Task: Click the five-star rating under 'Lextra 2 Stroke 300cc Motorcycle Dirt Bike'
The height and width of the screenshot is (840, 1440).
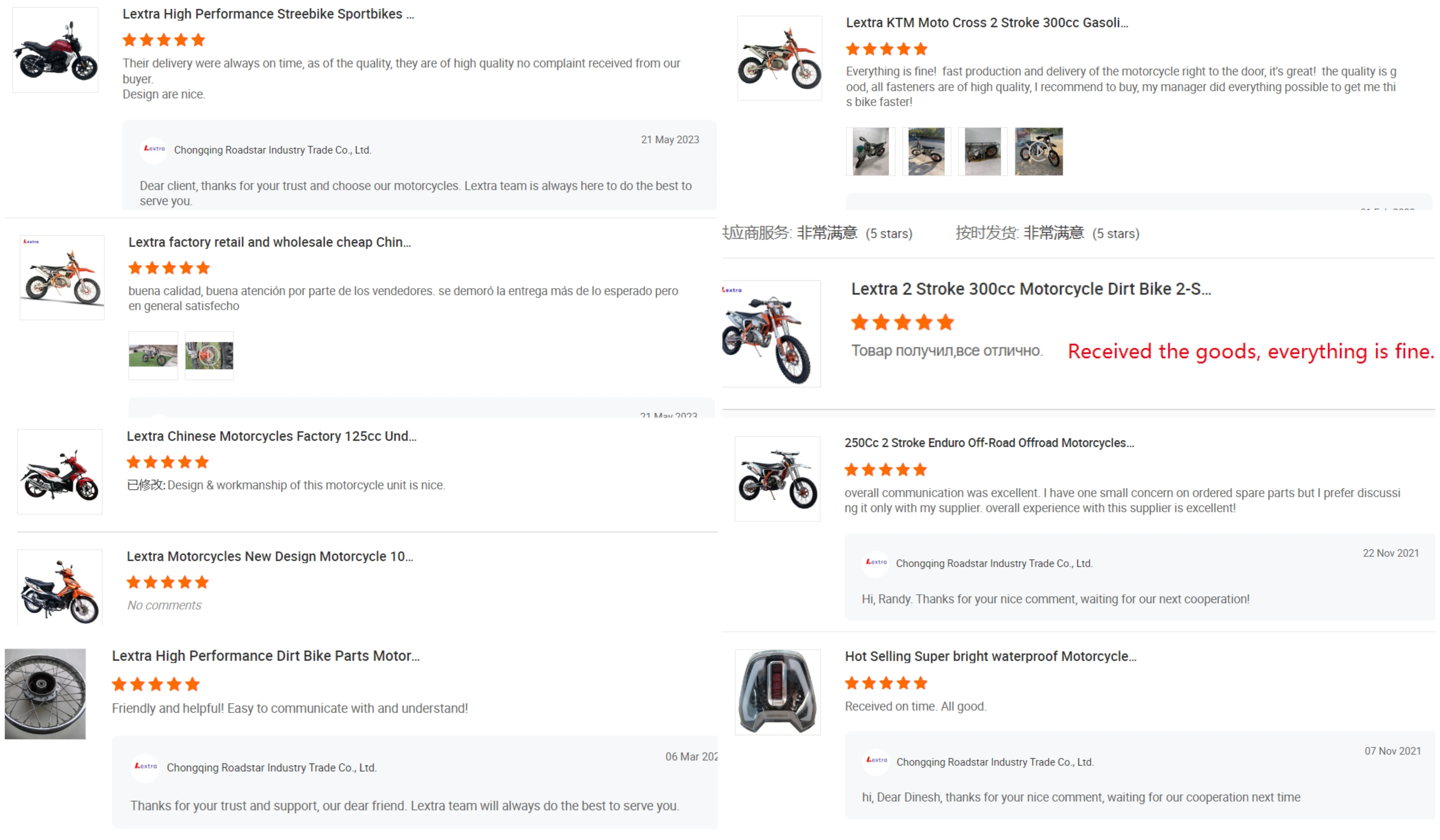Action: click(x=902, y=323)
